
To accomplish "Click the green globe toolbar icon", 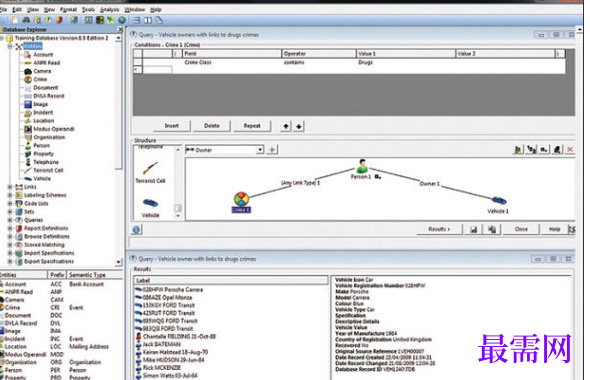I will (x=122, y=20).
